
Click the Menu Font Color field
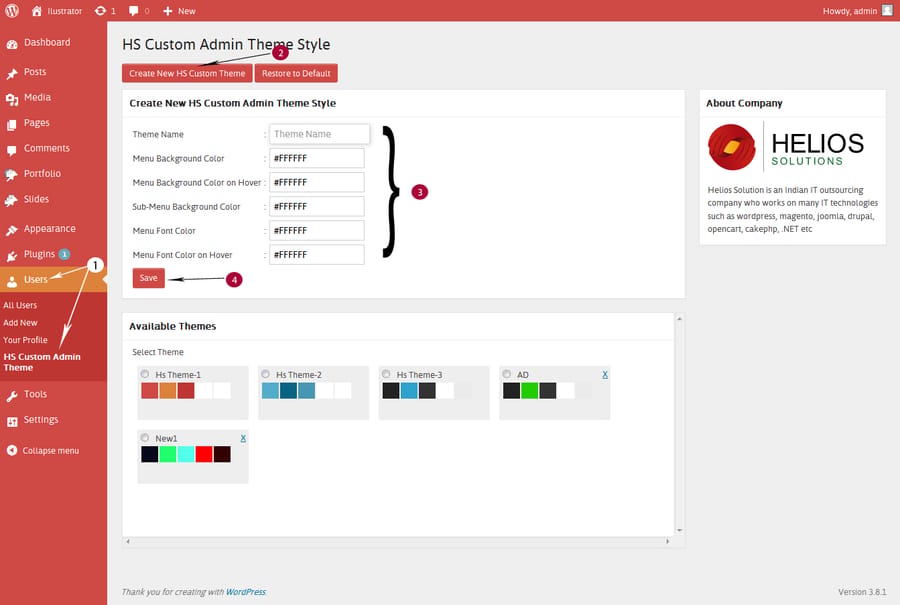(317, 230)
